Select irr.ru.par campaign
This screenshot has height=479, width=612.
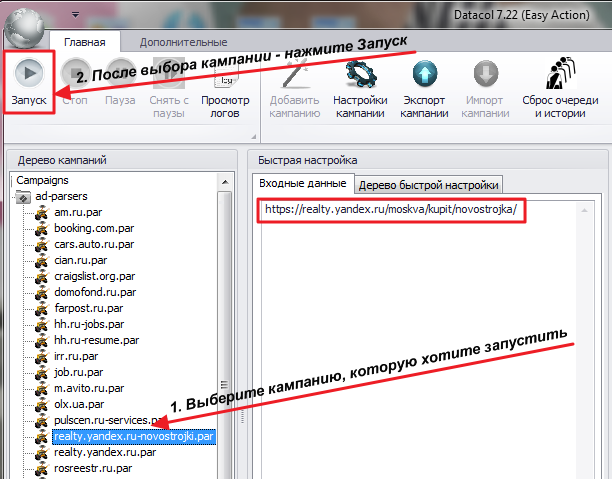point(76,356)
